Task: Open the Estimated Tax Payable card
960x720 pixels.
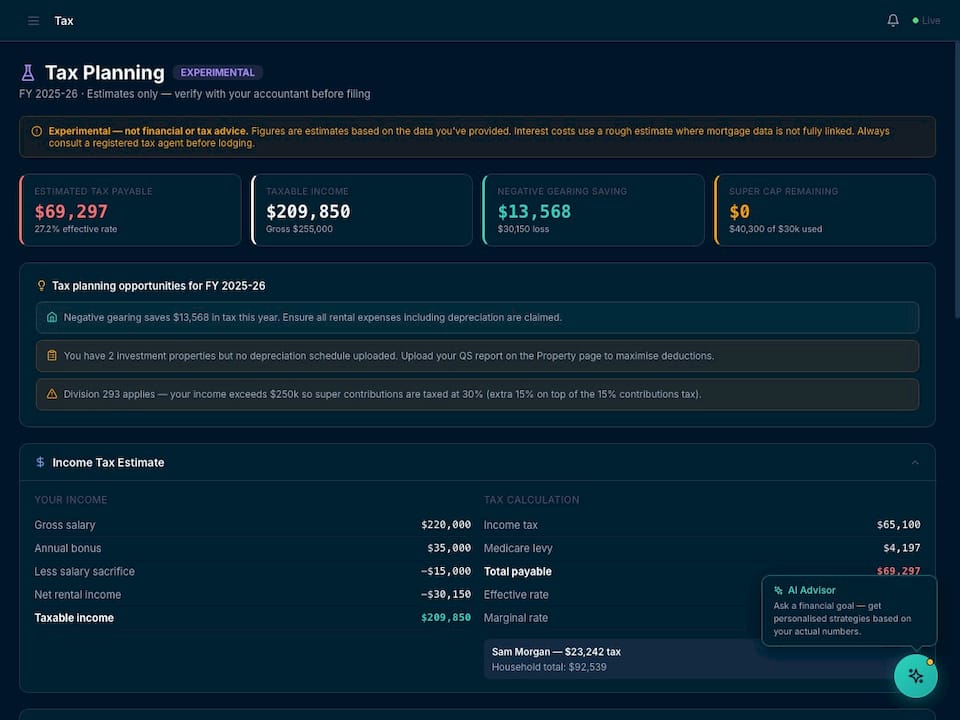Action: click(x=130, y=210)
